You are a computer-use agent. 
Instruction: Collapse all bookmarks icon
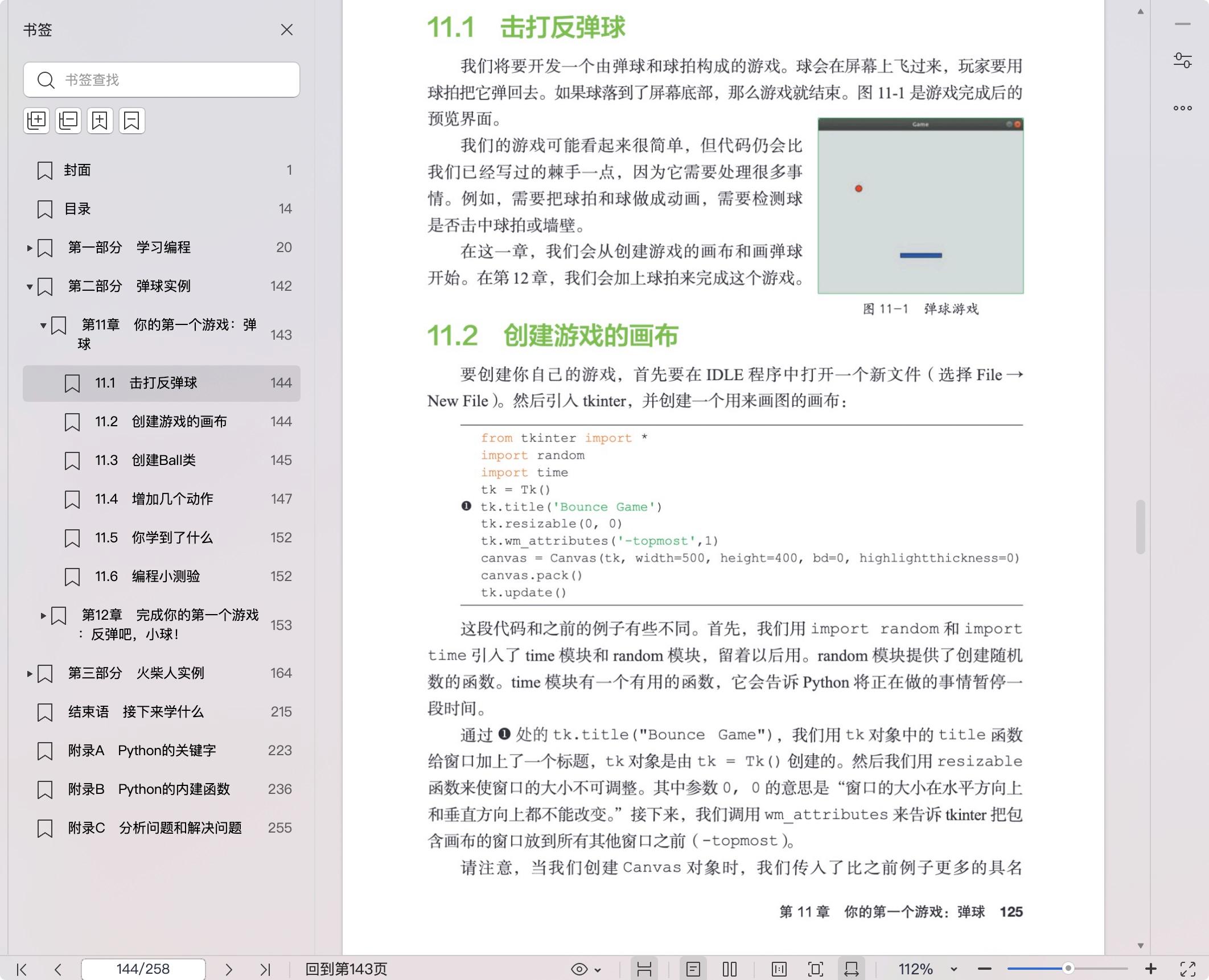click(68, 121)
